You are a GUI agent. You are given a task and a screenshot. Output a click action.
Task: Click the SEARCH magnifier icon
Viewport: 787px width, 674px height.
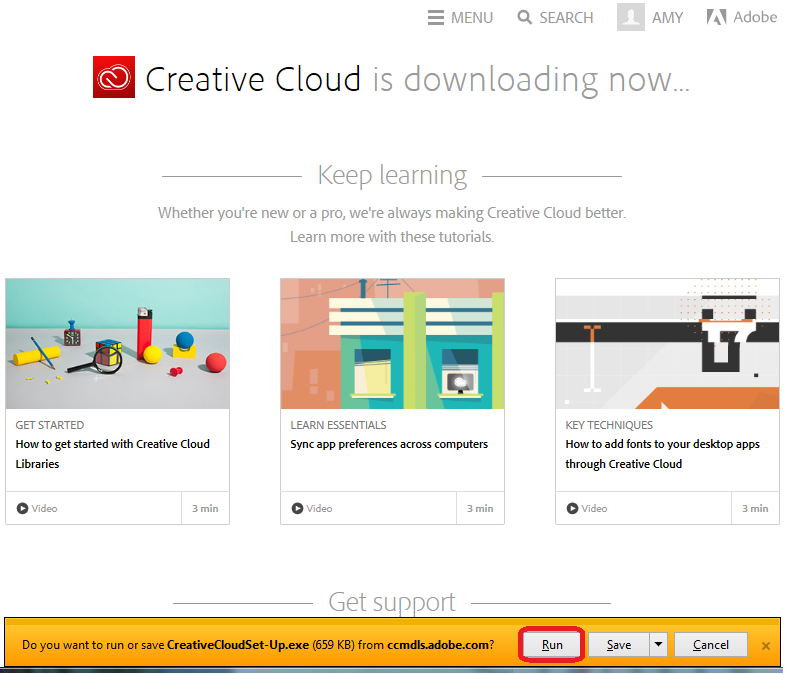[x=524, y=18]
